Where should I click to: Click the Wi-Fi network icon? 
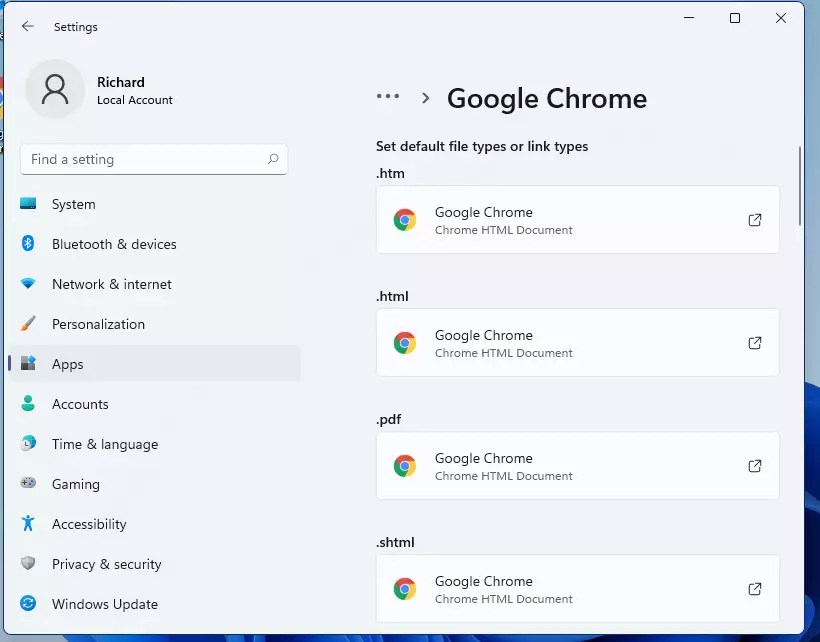28,283
